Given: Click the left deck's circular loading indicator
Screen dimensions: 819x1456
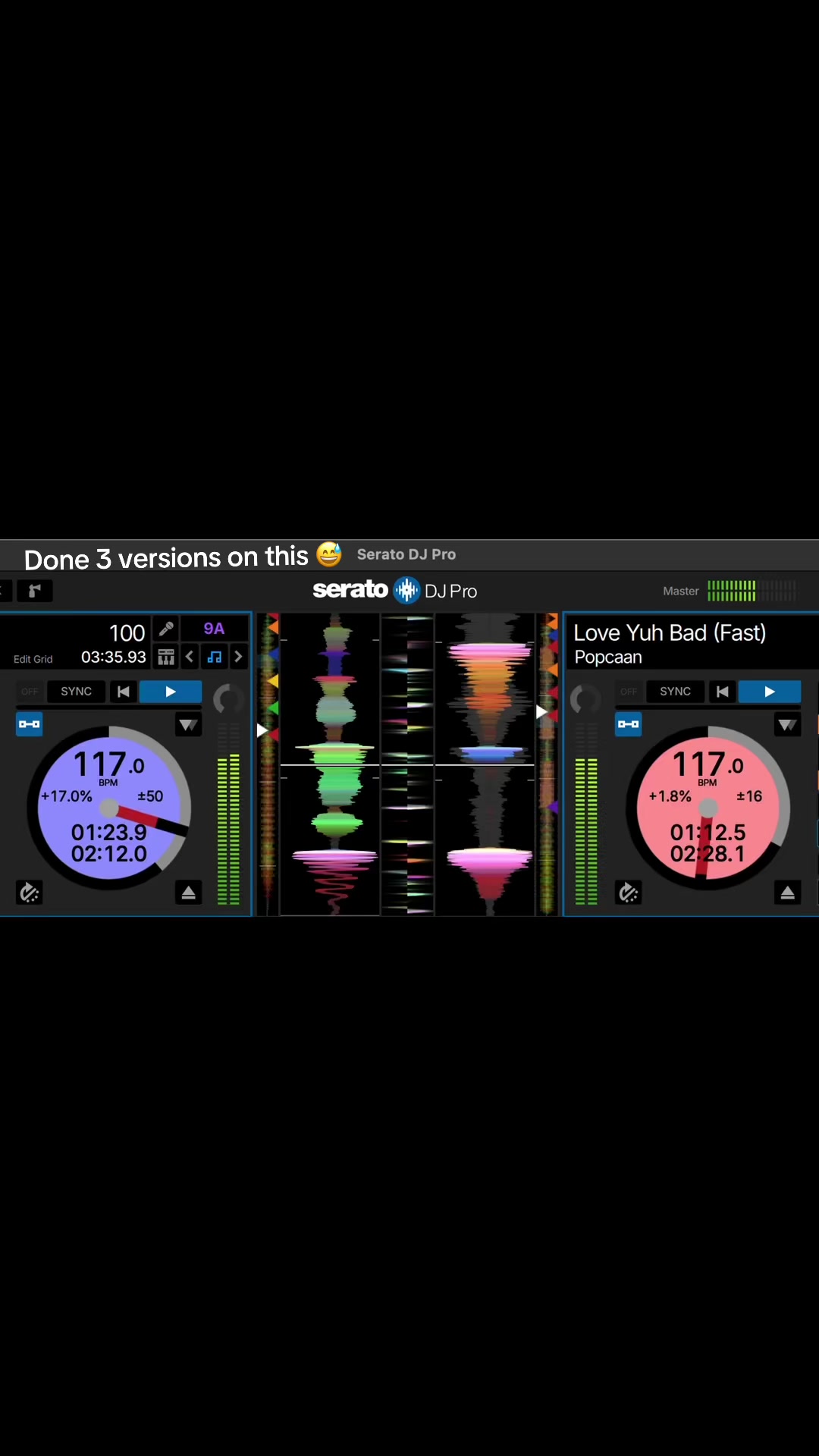Looking at the screenshot, I should pos(228,699).
